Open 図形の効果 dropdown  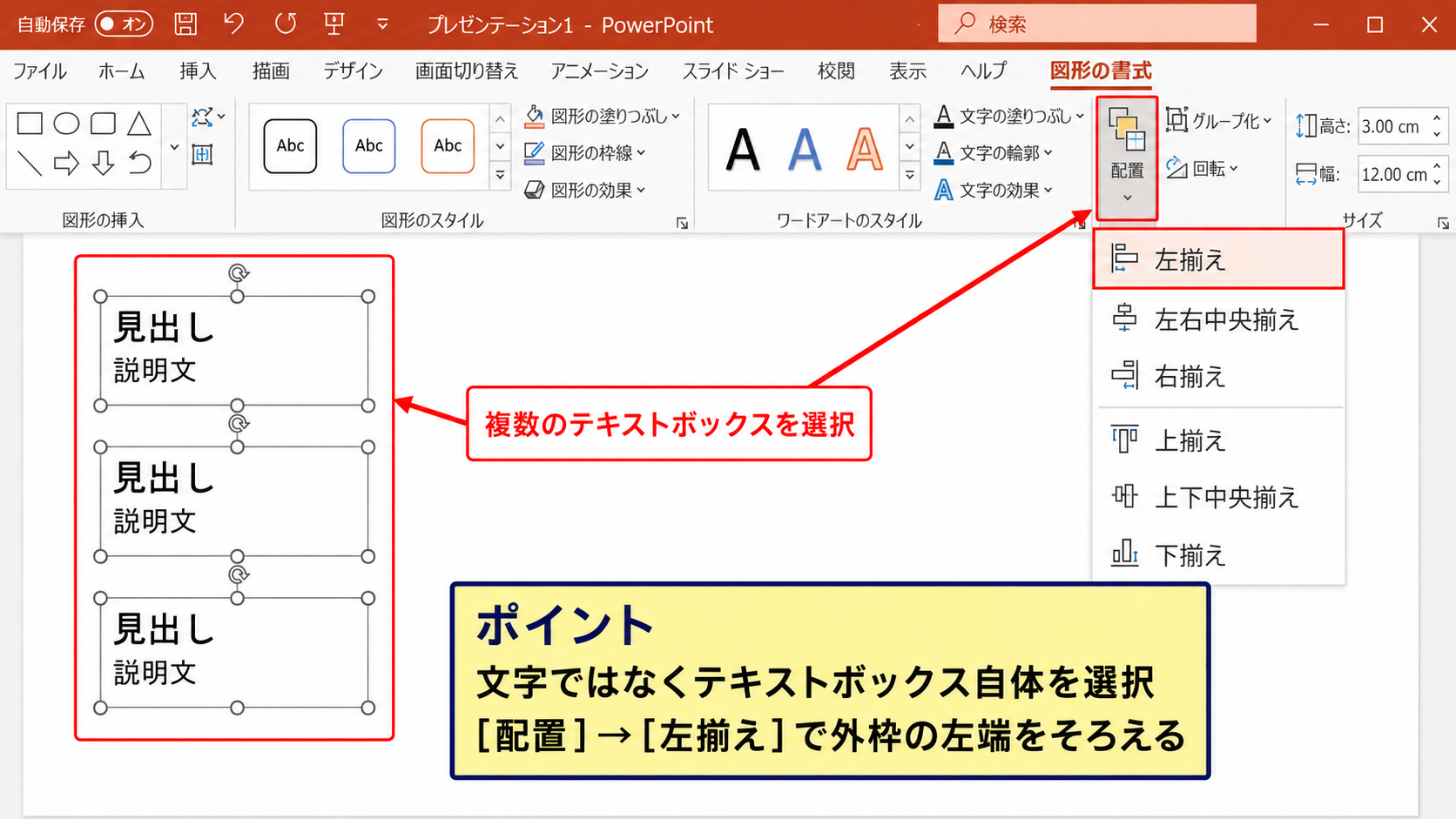pyautogui.click(x=585, y=190)
